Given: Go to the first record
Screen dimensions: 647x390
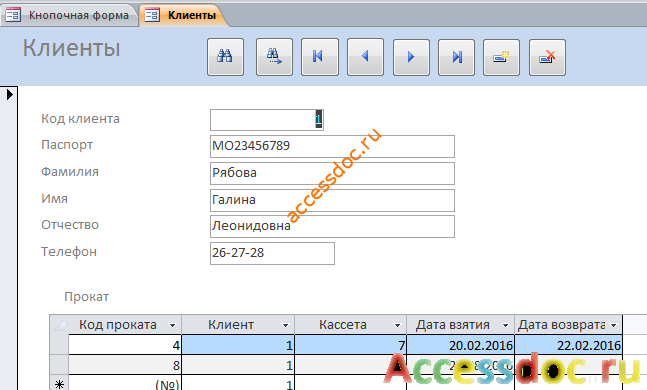Looking at the screenshot, I should (x=320, y=57).
